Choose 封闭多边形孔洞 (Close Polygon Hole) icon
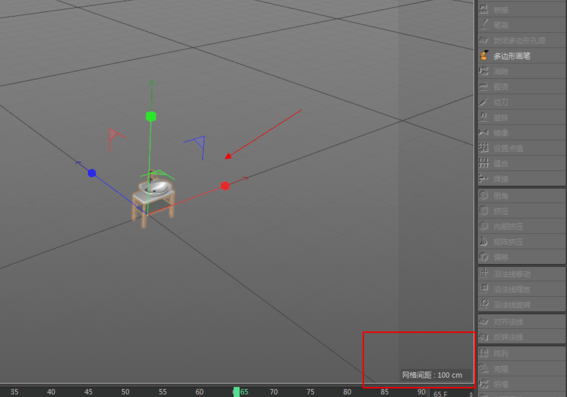 click(483, 40)
